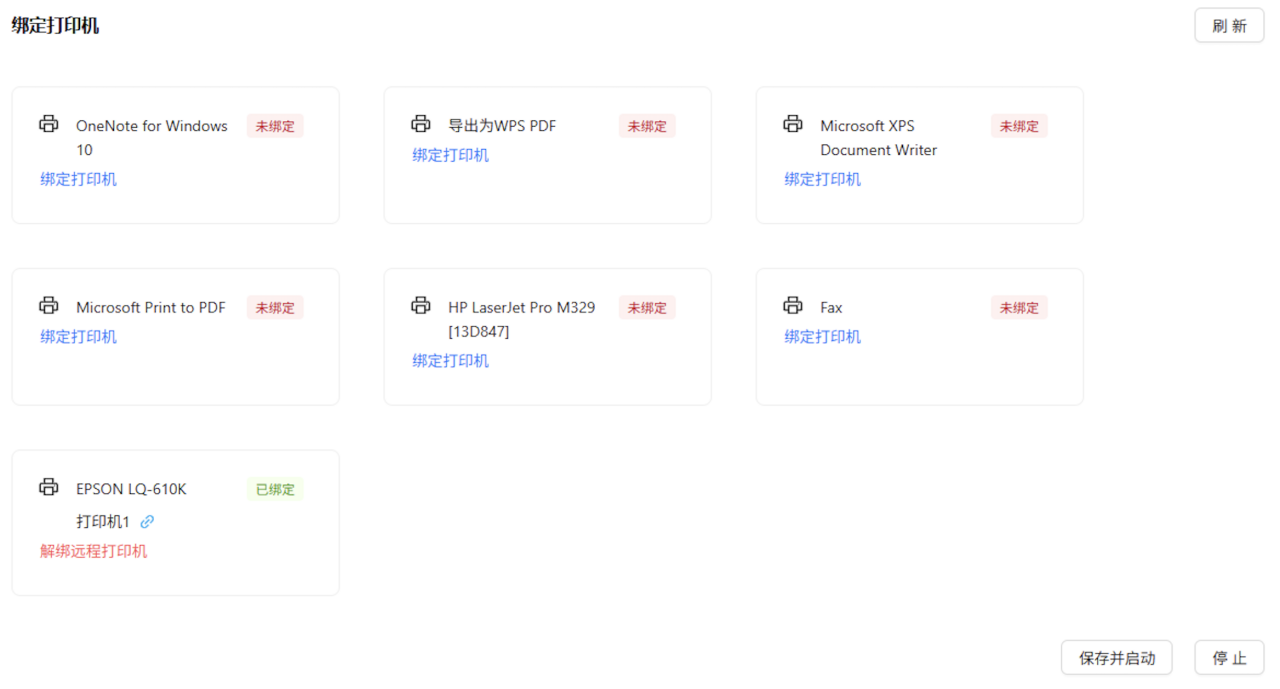Bind the Microsoft Print to PDF printer
Screen dimensions: 1280x689
[78, 337]
